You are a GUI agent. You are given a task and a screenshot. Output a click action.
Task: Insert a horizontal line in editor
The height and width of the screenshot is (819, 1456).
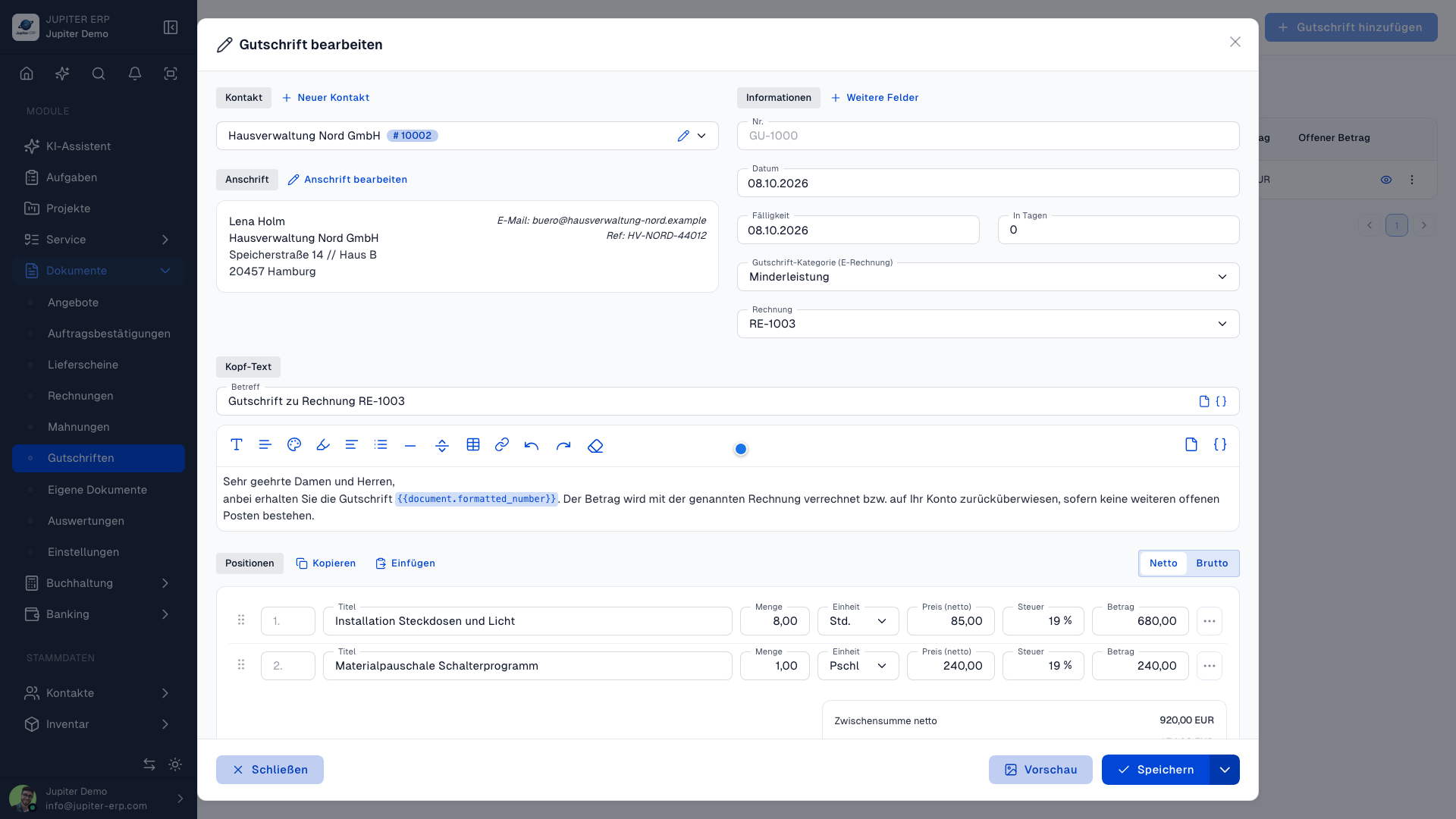410,446
